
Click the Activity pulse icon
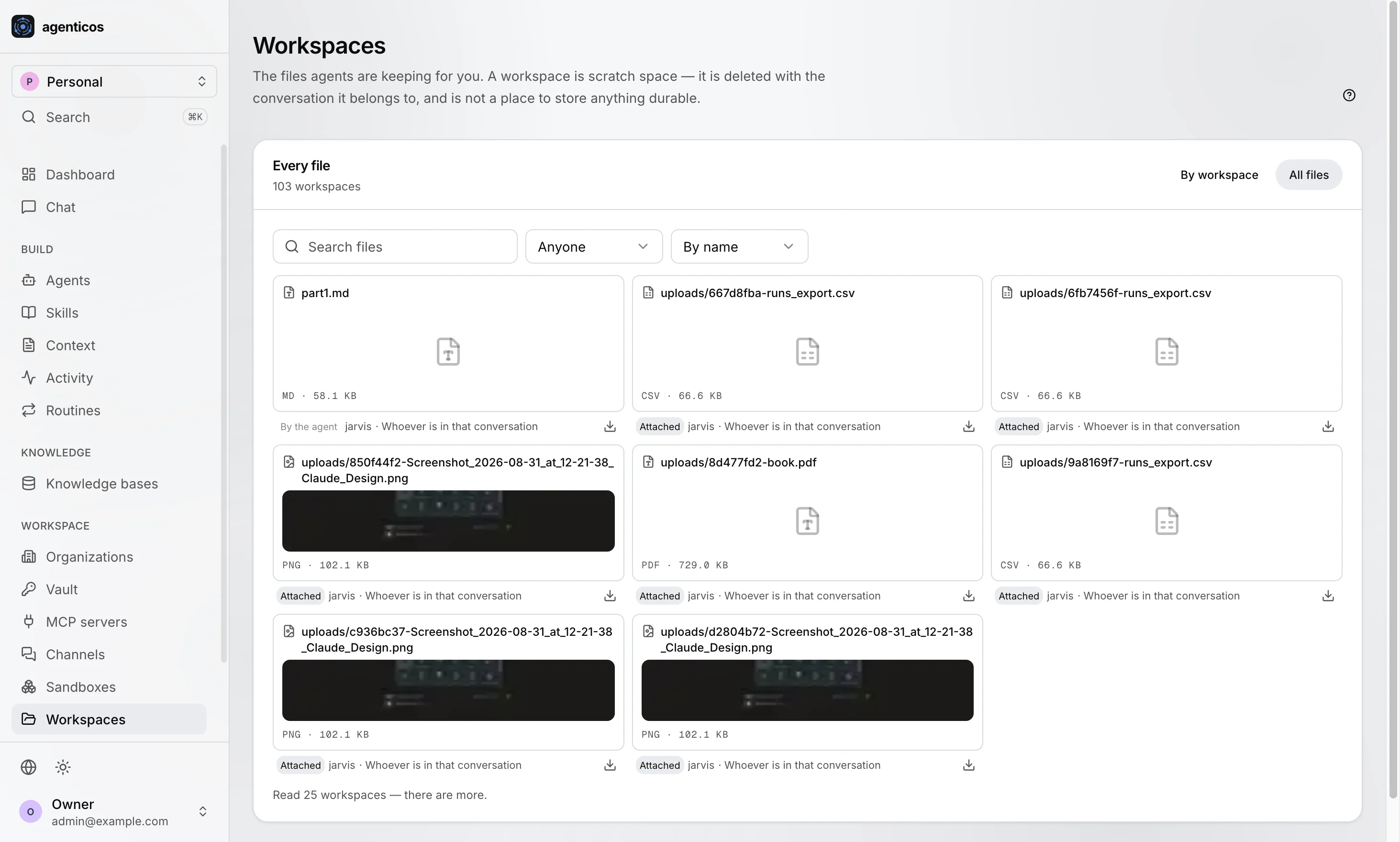(28, 377)
